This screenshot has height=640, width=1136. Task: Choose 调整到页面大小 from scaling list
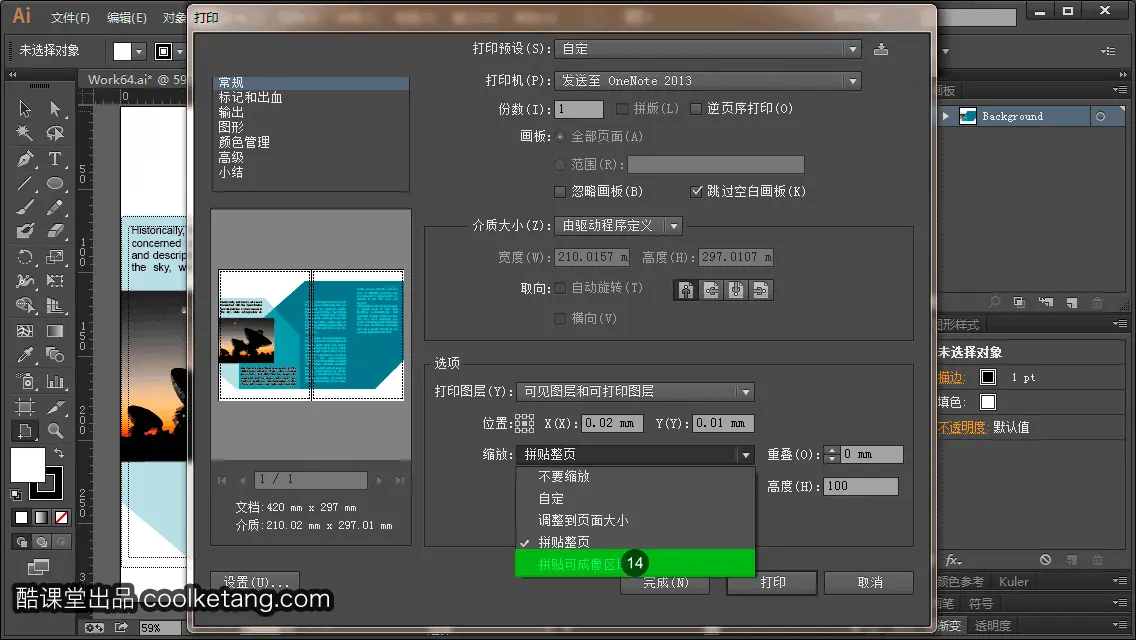click(635, 520)
